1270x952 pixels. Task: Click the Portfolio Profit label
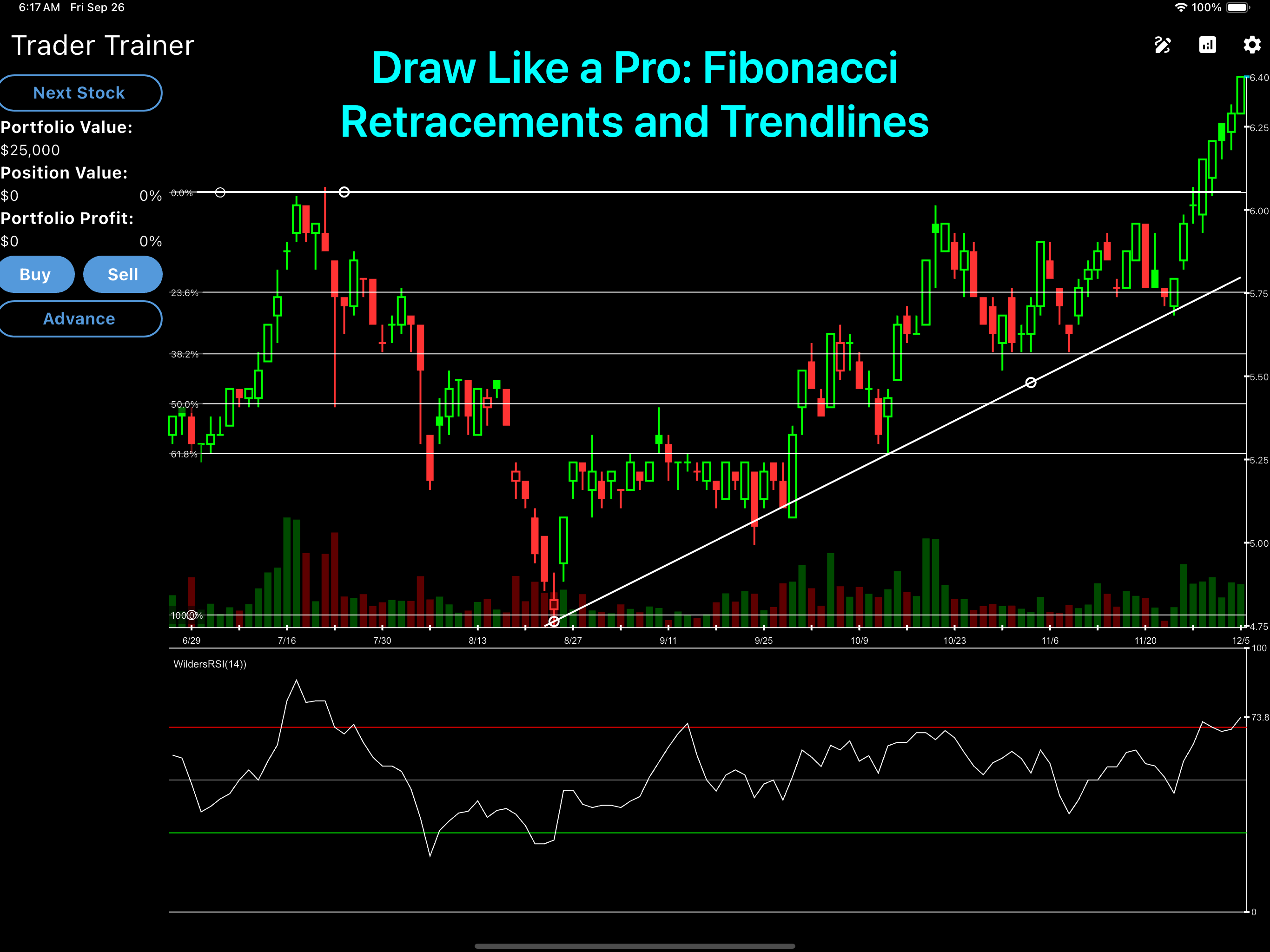pos(66,218)
